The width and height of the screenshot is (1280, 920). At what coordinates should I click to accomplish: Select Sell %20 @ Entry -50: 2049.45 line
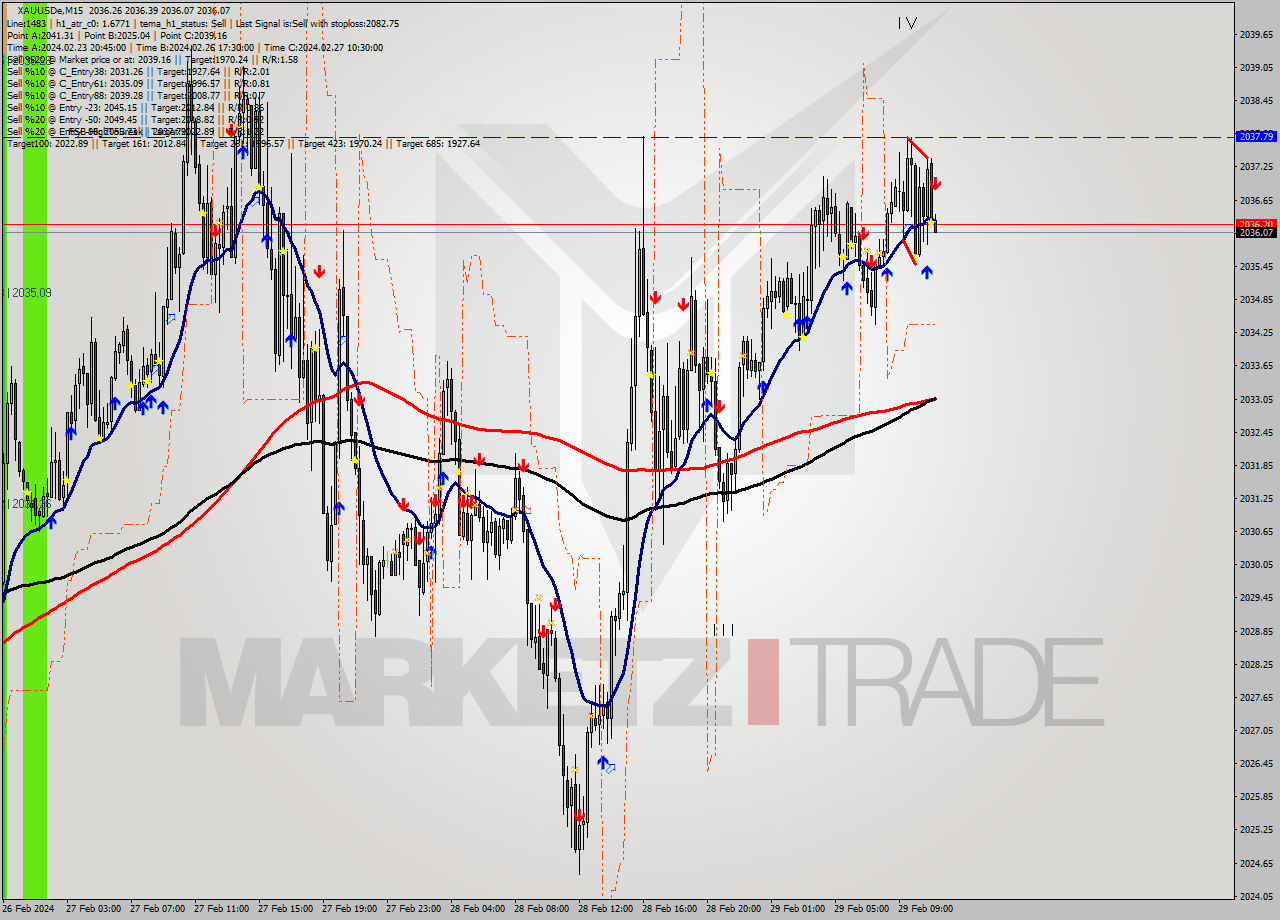coord(136,119)
